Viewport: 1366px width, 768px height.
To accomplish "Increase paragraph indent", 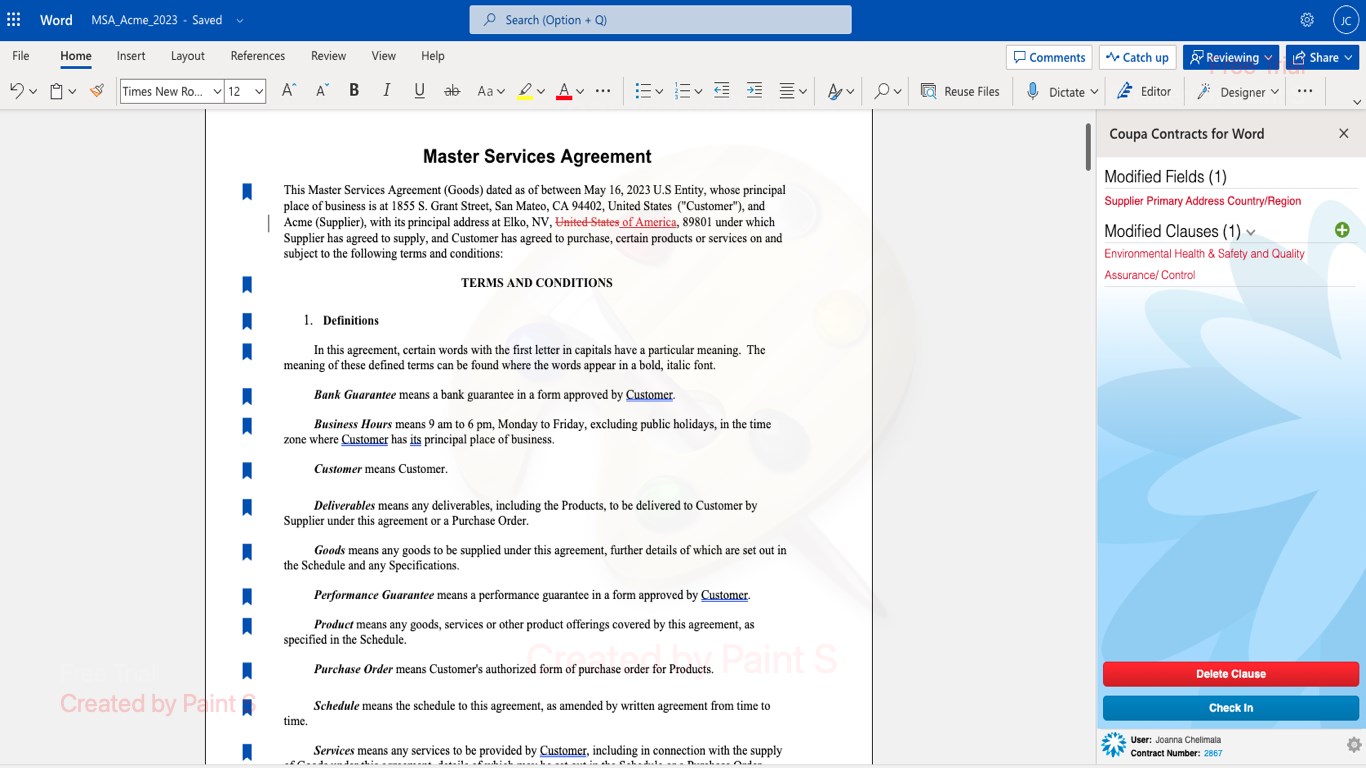I will (x=755, y=91).
